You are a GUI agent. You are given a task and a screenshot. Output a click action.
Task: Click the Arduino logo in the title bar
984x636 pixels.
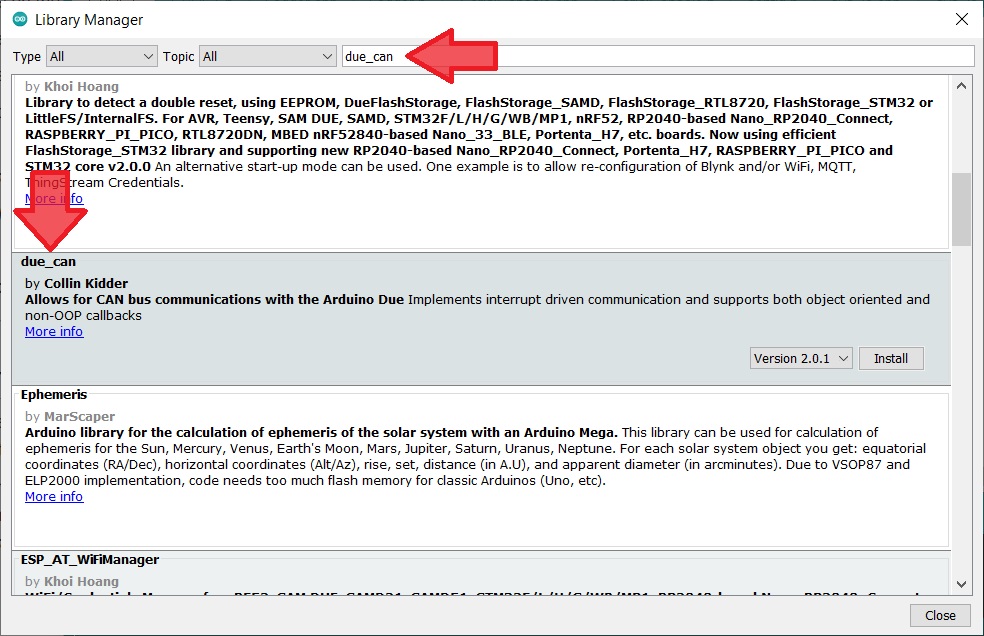point(19,20)
